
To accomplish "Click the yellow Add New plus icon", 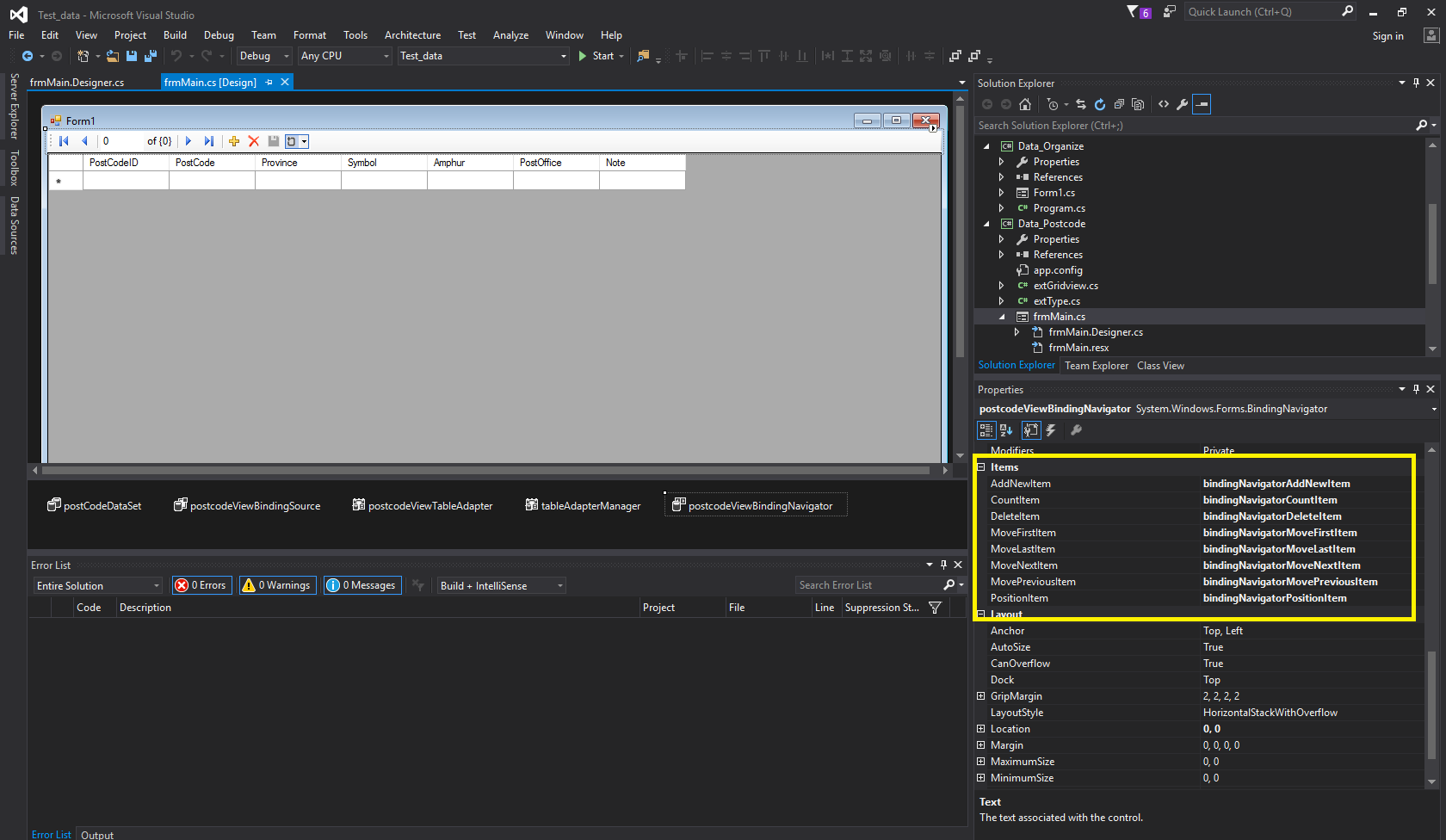I will point(234,141).
